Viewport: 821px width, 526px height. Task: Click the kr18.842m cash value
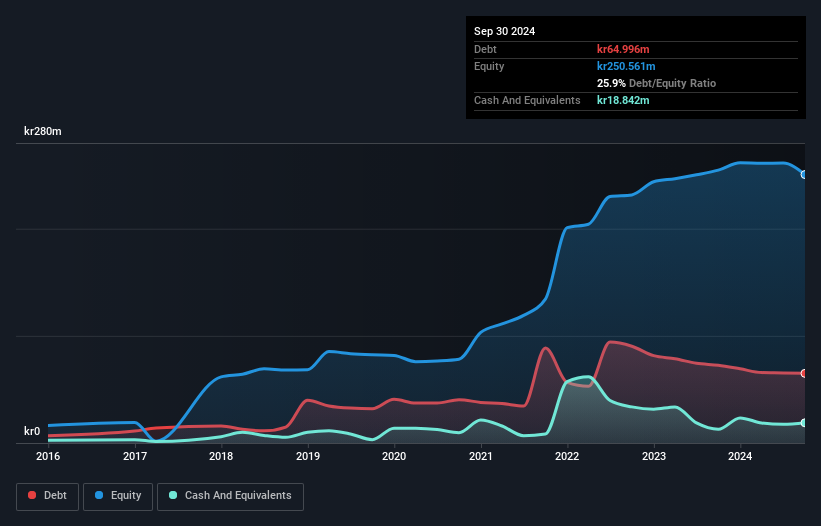click(x=623, y=100)
